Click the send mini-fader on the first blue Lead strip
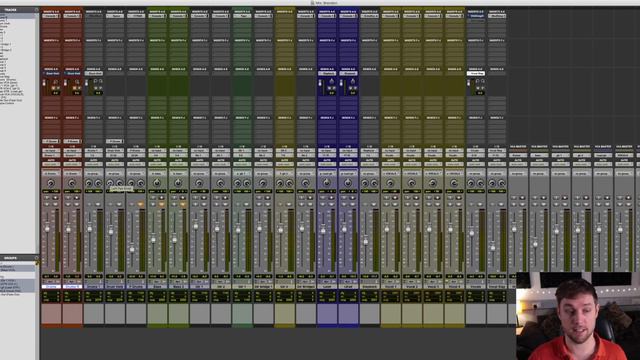The image size is (640, 360). click(320, 83)
